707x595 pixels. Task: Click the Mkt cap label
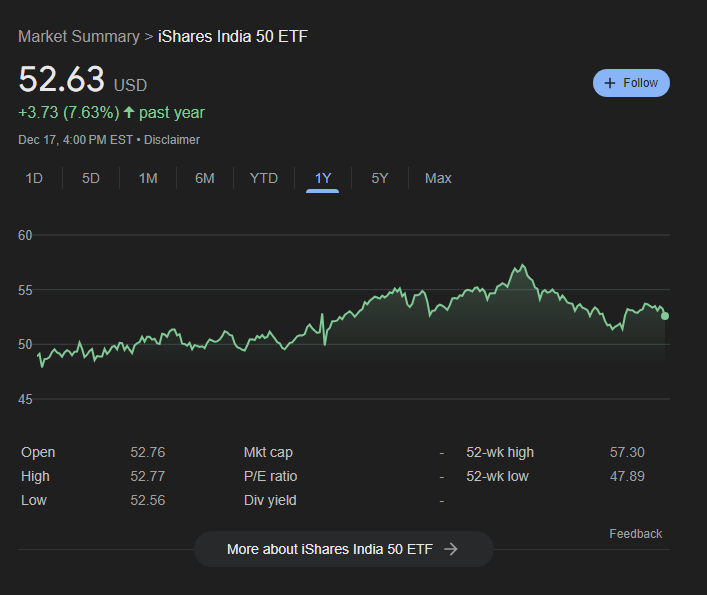pyautogui.click(x=268, y=452)
